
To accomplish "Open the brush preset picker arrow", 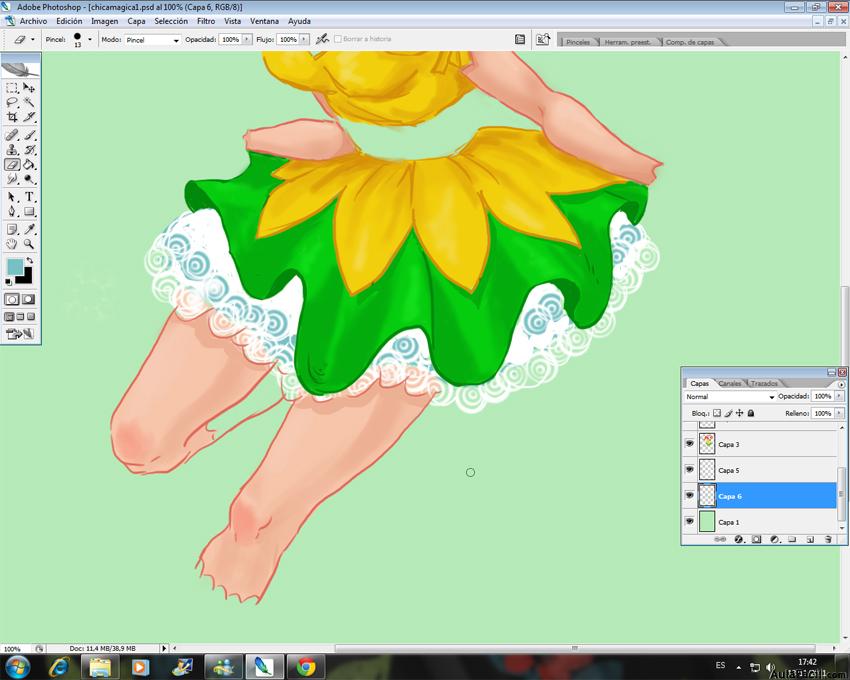I will coord(90,39).
